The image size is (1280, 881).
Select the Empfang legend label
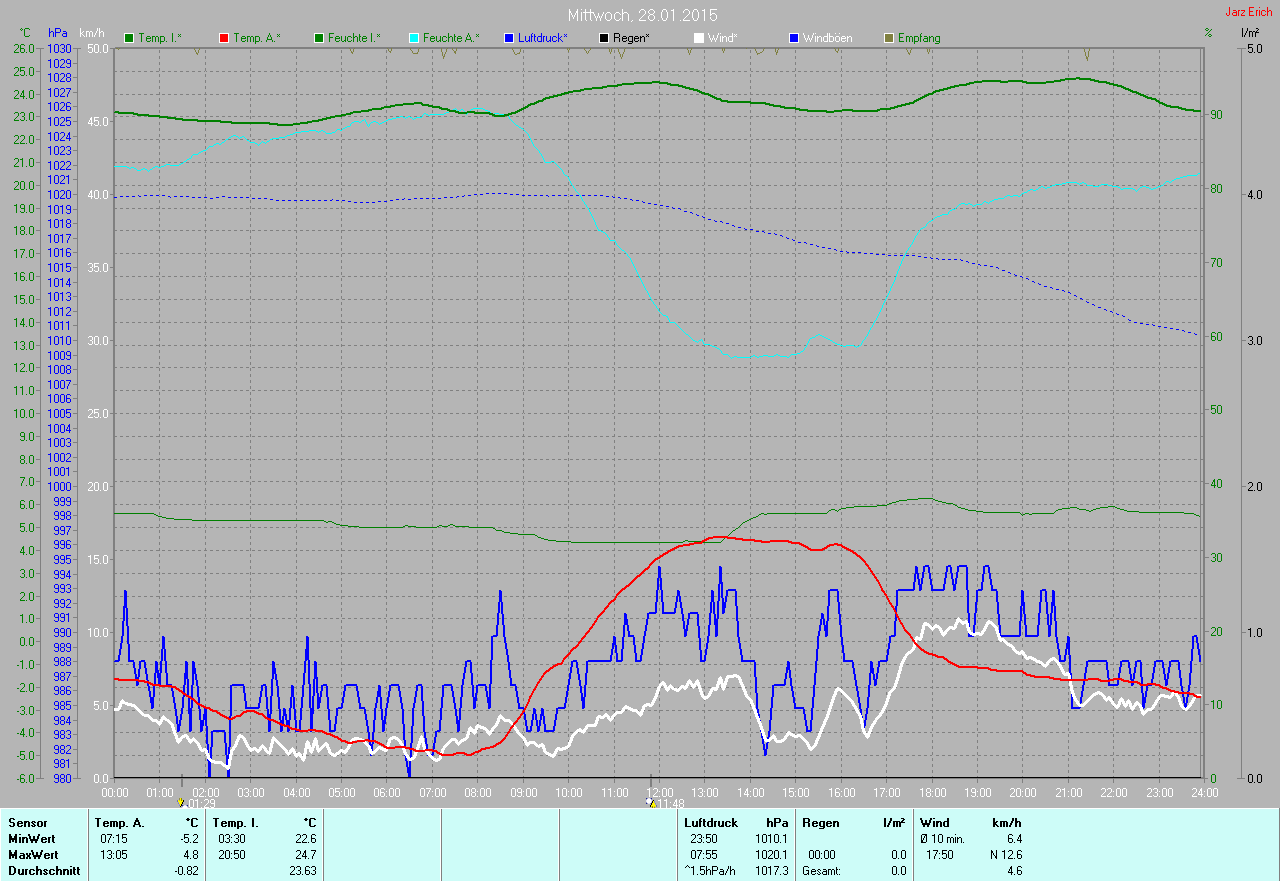(x=919, y=38)
